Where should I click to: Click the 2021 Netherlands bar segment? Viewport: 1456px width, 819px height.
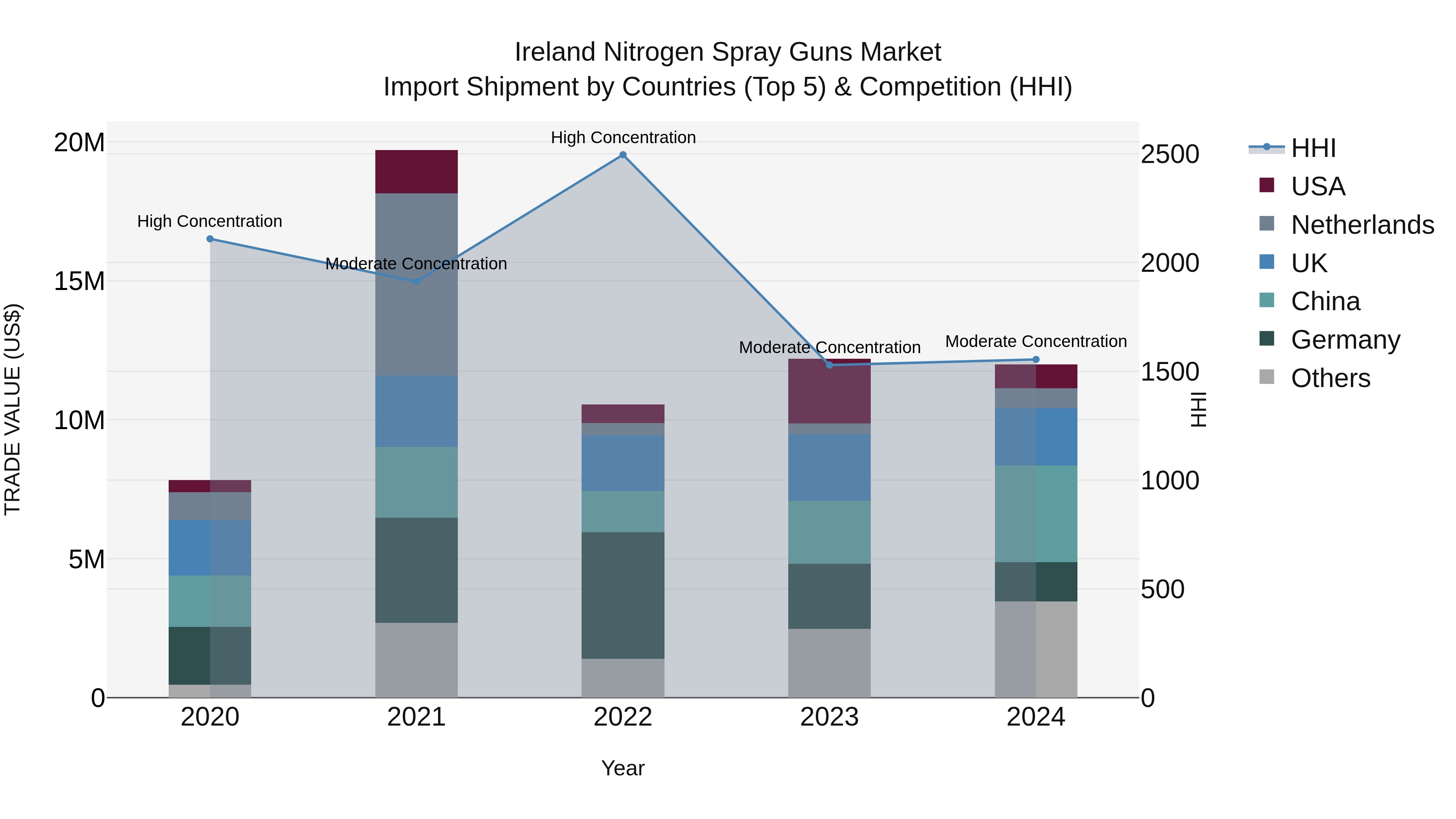pyautogui.click(x=417, y=284)
